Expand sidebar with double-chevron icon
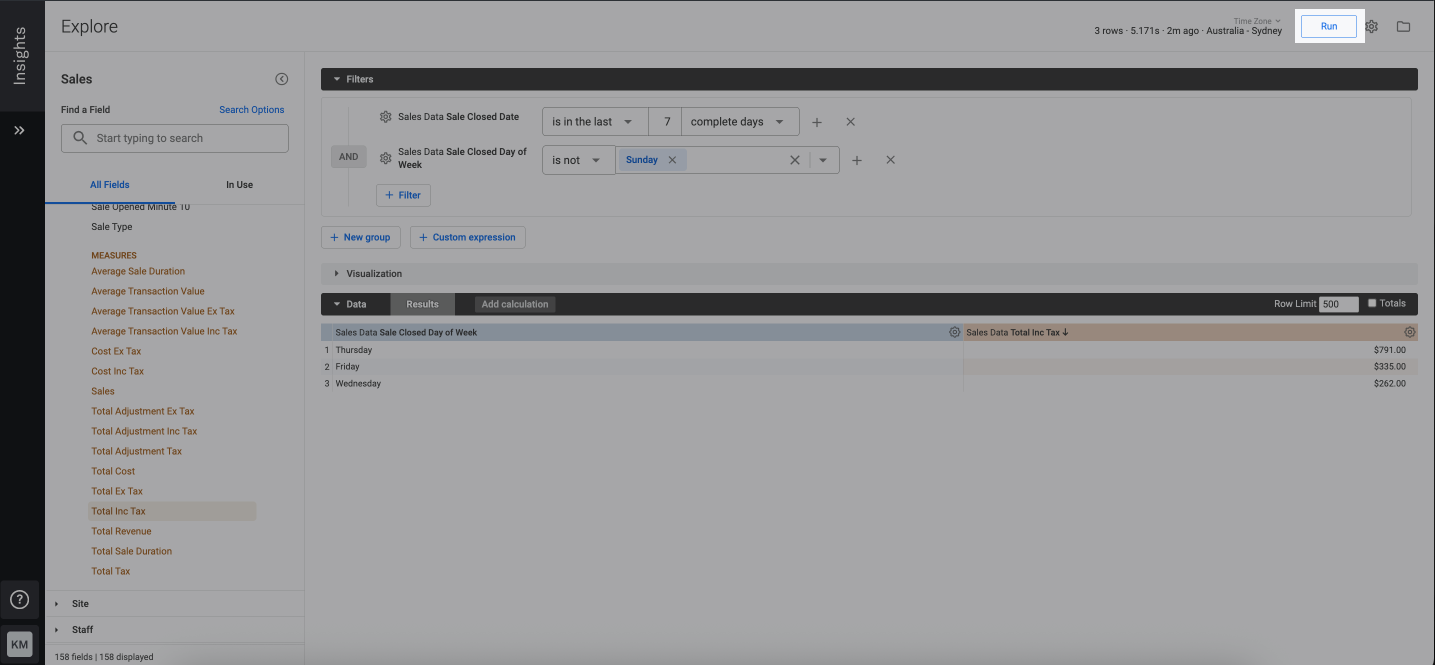Screen dimensions: 1435x665 [19, 130]
